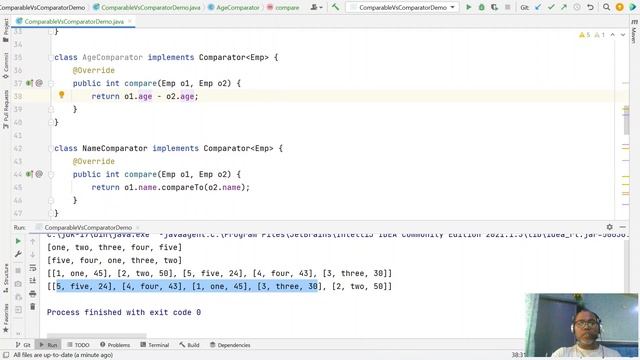This screenshot has height=360, width=640.
Task: Show Git history clock icon
Action: coord(577,7)
